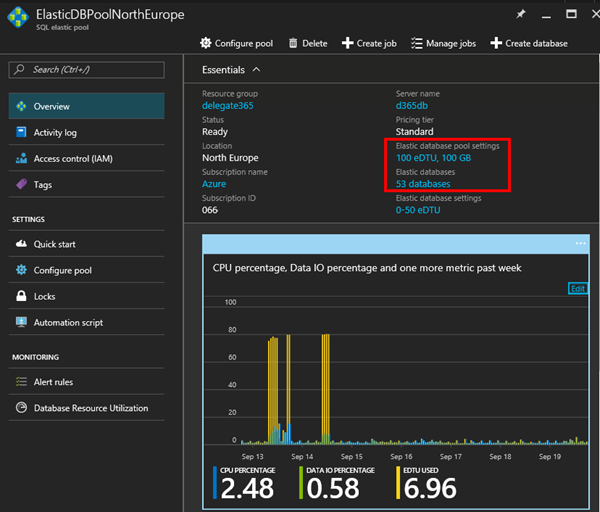Click the Create database plus icon

[x=496, y=43]
